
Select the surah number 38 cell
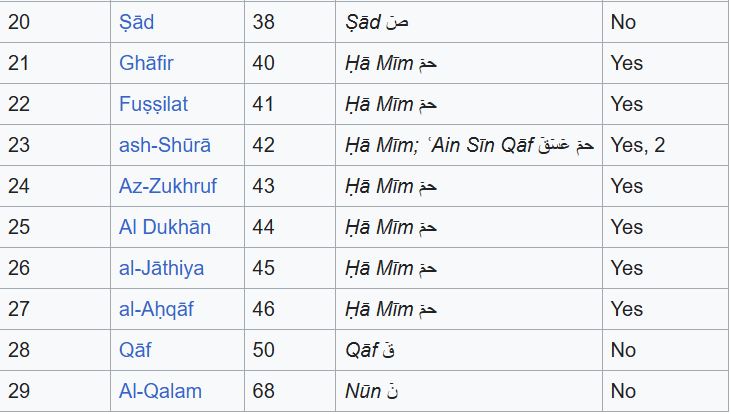click(264, 22)
